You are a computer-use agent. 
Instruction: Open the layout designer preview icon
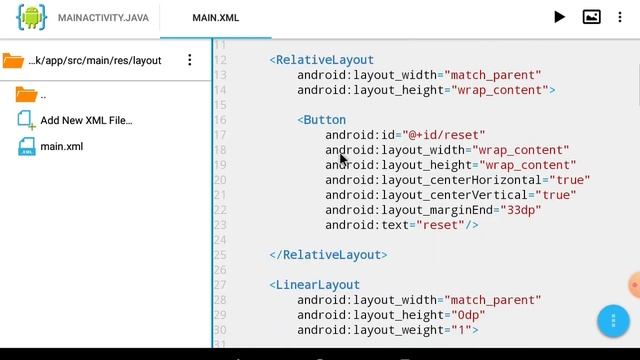(591, 17)
